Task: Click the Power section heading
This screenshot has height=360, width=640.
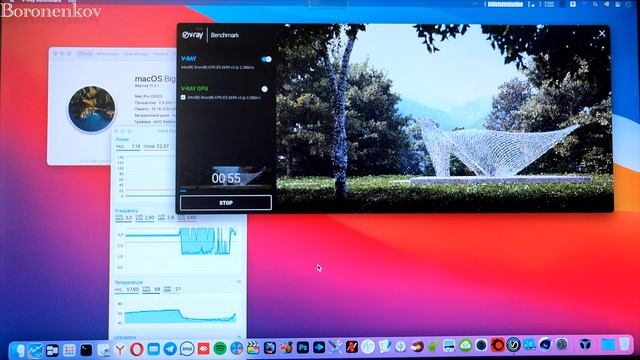Action: coord(122,139)
